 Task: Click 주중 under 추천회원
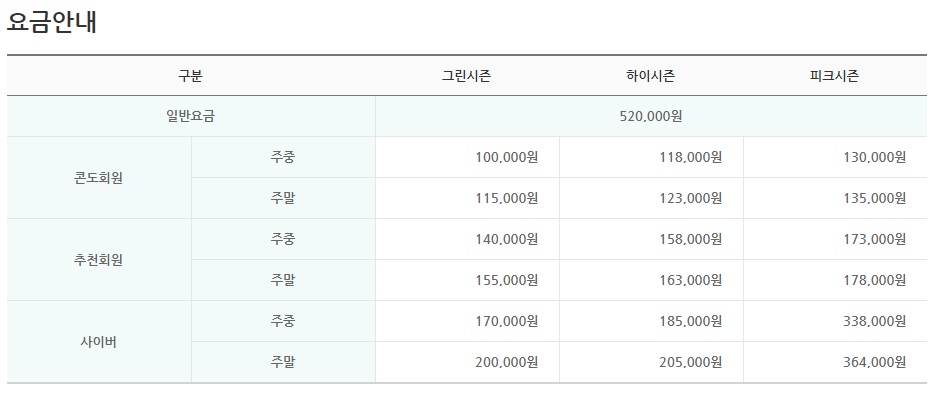[x=283, y=239]
